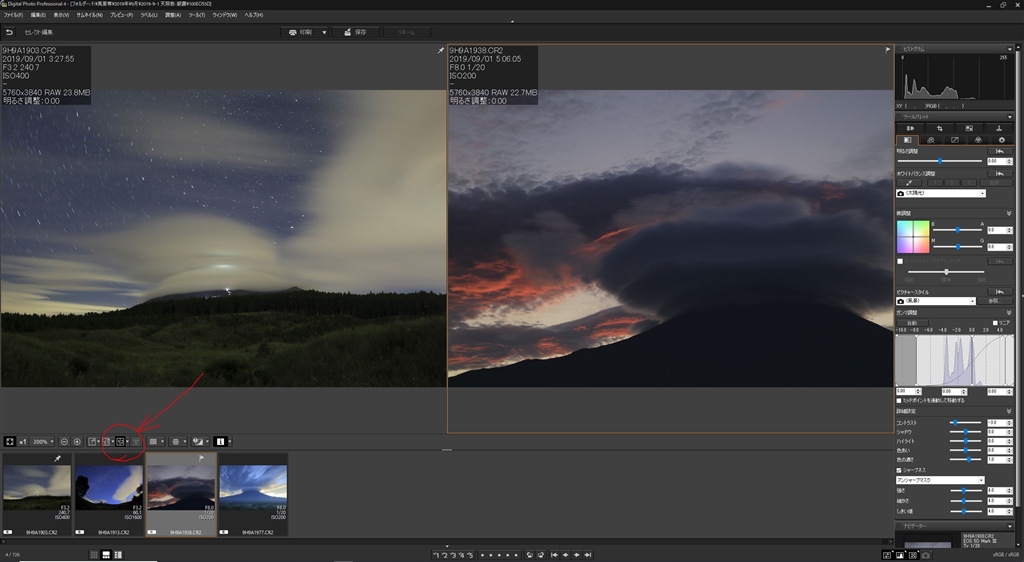Click the 自動 auto gamma button
The image size is (1024, 562).
coord(911,323)
